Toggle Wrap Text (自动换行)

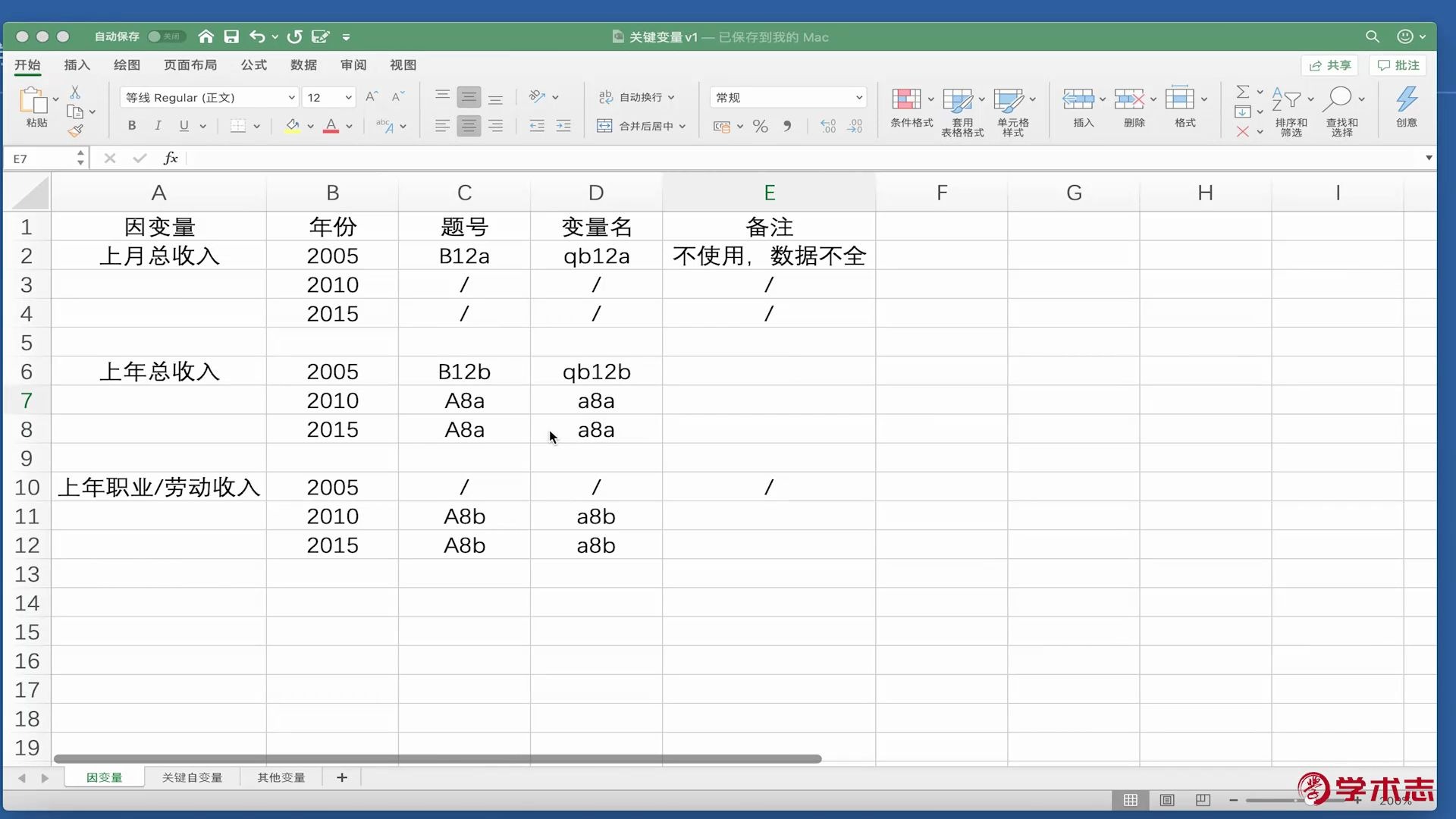tap(635, 97)
